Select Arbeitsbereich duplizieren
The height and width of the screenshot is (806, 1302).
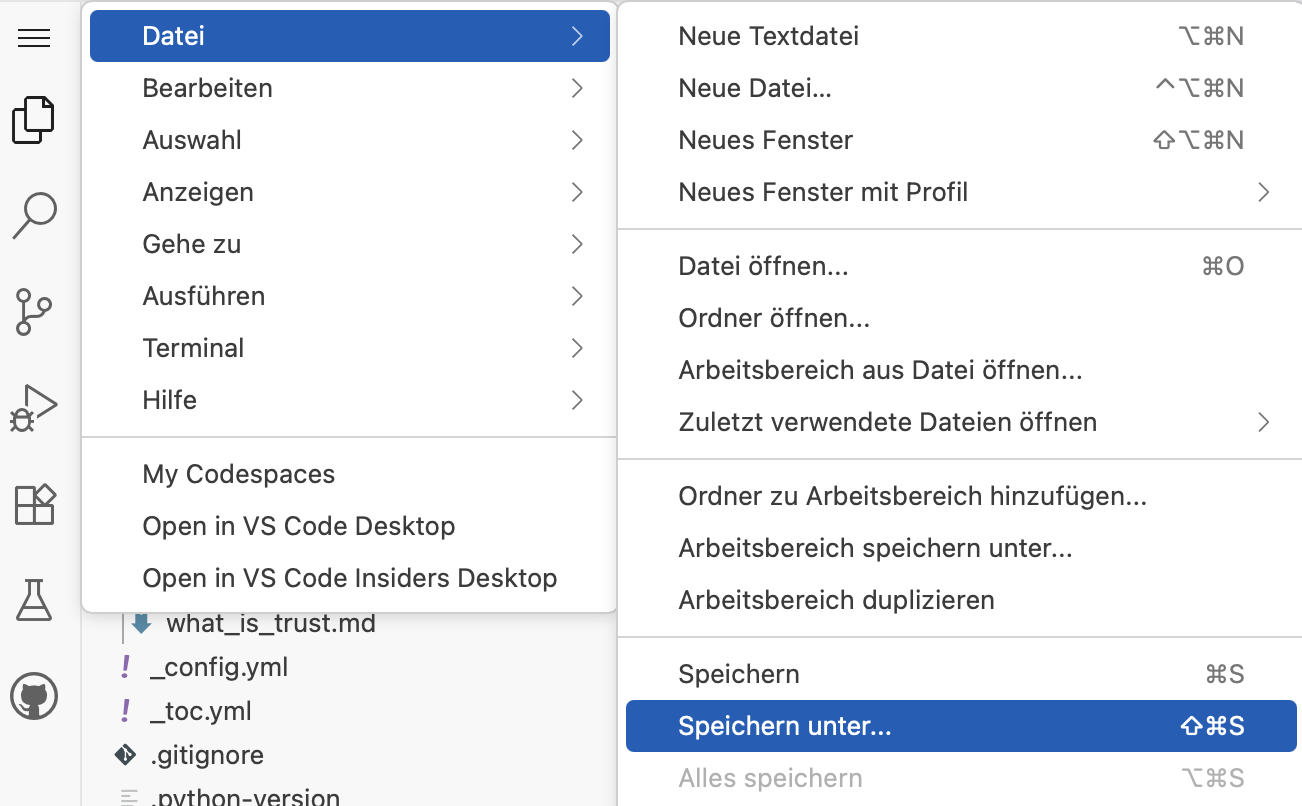pos(962,600)
